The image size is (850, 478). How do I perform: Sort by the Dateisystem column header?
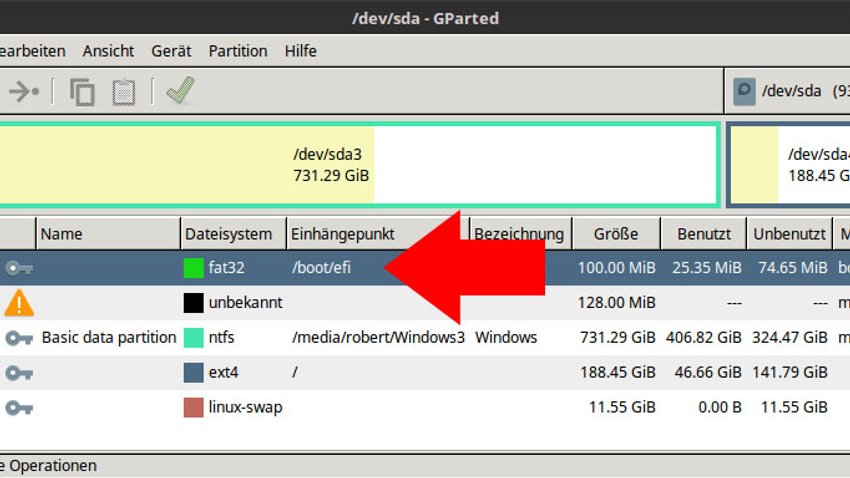(x=234, y=234)
